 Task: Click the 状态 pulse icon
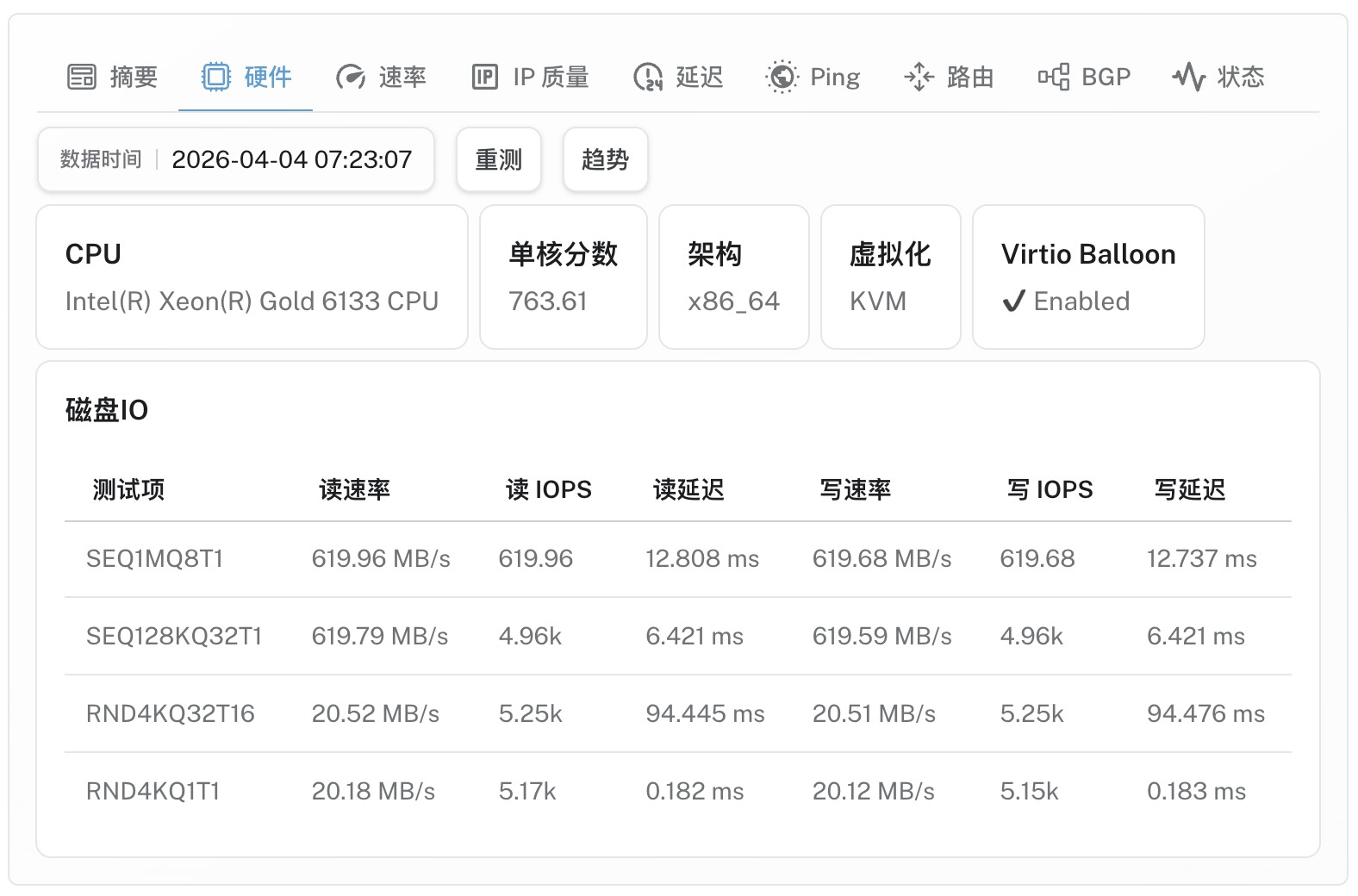1189,77
